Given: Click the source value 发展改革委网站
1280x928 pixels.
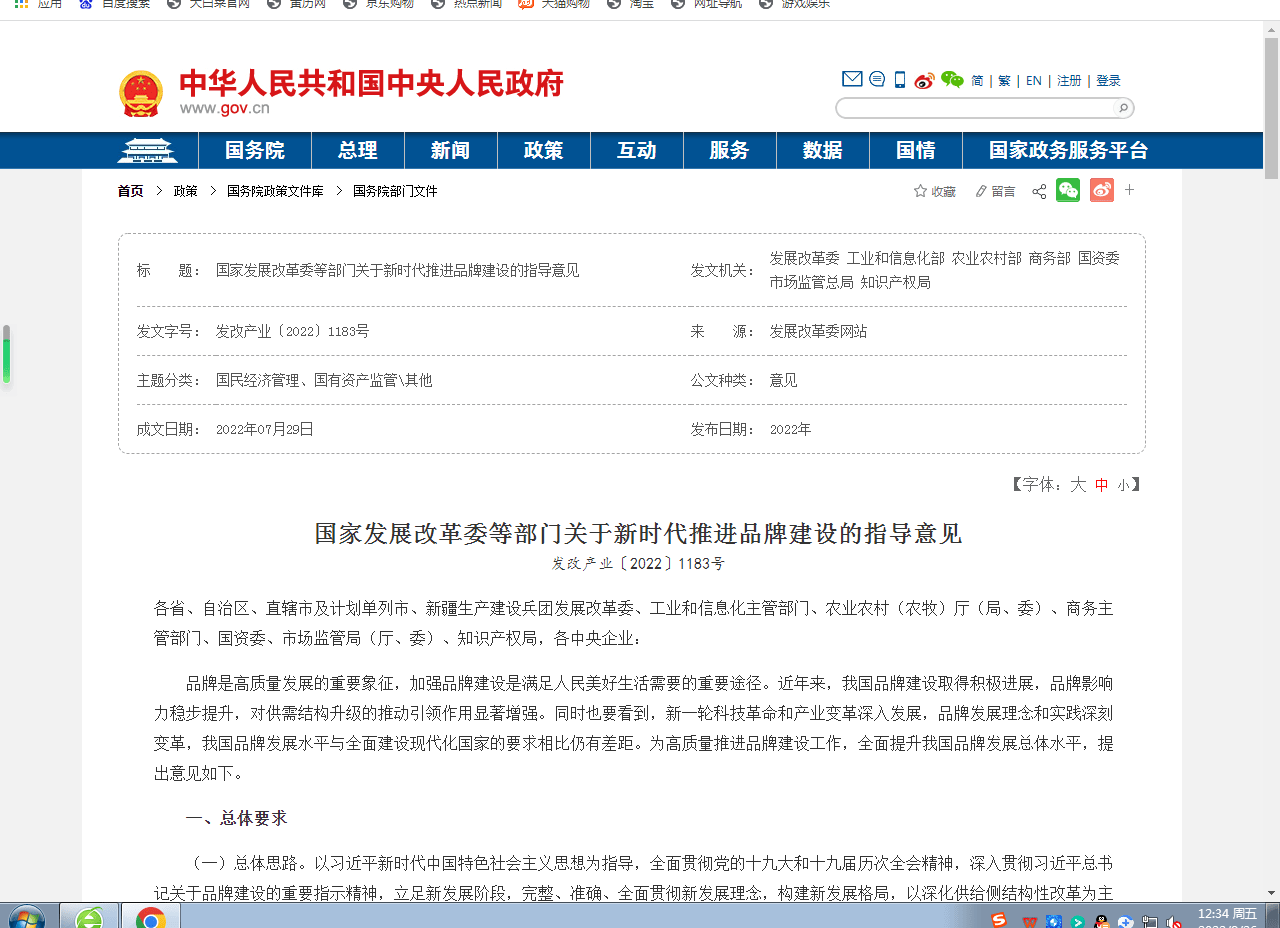Looking at the screenshot, I should point(818,332).
